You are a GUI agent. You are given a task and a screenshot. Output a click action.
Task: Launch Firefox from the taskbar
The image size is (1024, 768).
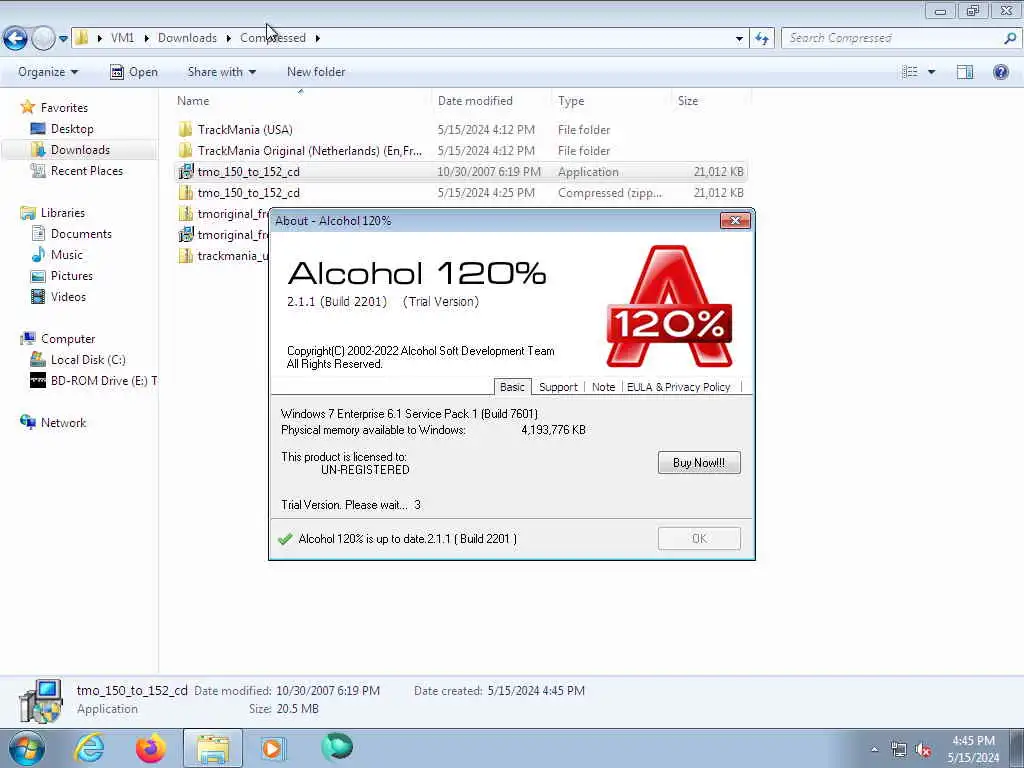(150, 748)
